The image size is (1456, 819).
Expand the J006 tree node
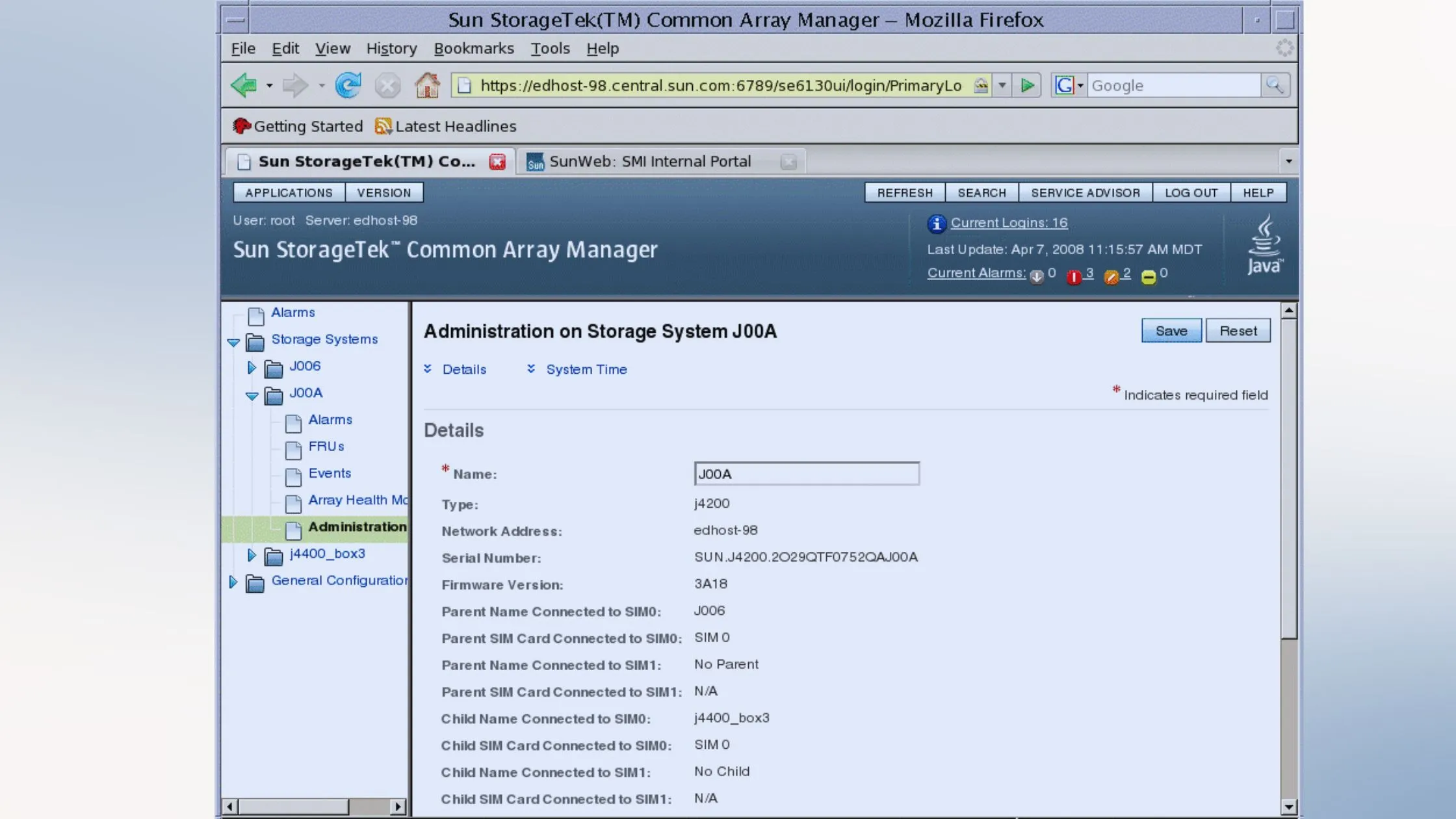pyautogui.click(x=252, y=367)
